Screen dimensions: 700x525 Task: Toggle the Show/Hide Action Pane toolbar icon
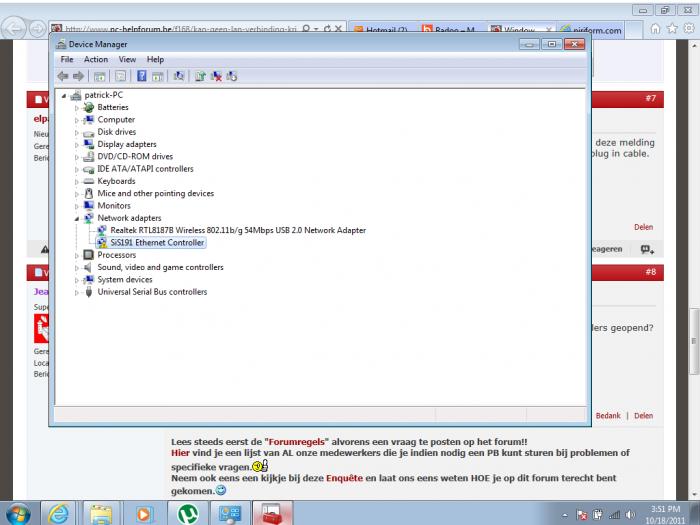click(157, 76)
